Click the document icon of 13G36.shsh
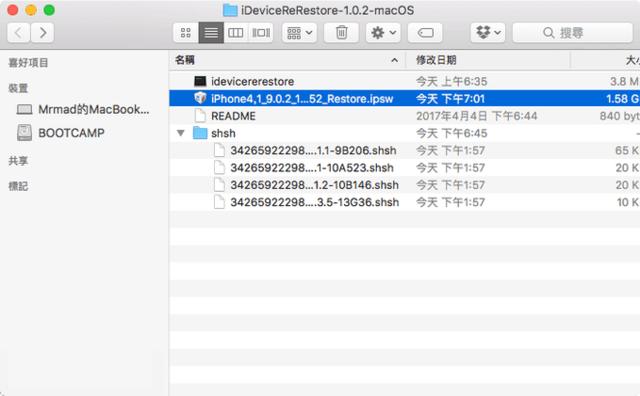 pos(219,202)
